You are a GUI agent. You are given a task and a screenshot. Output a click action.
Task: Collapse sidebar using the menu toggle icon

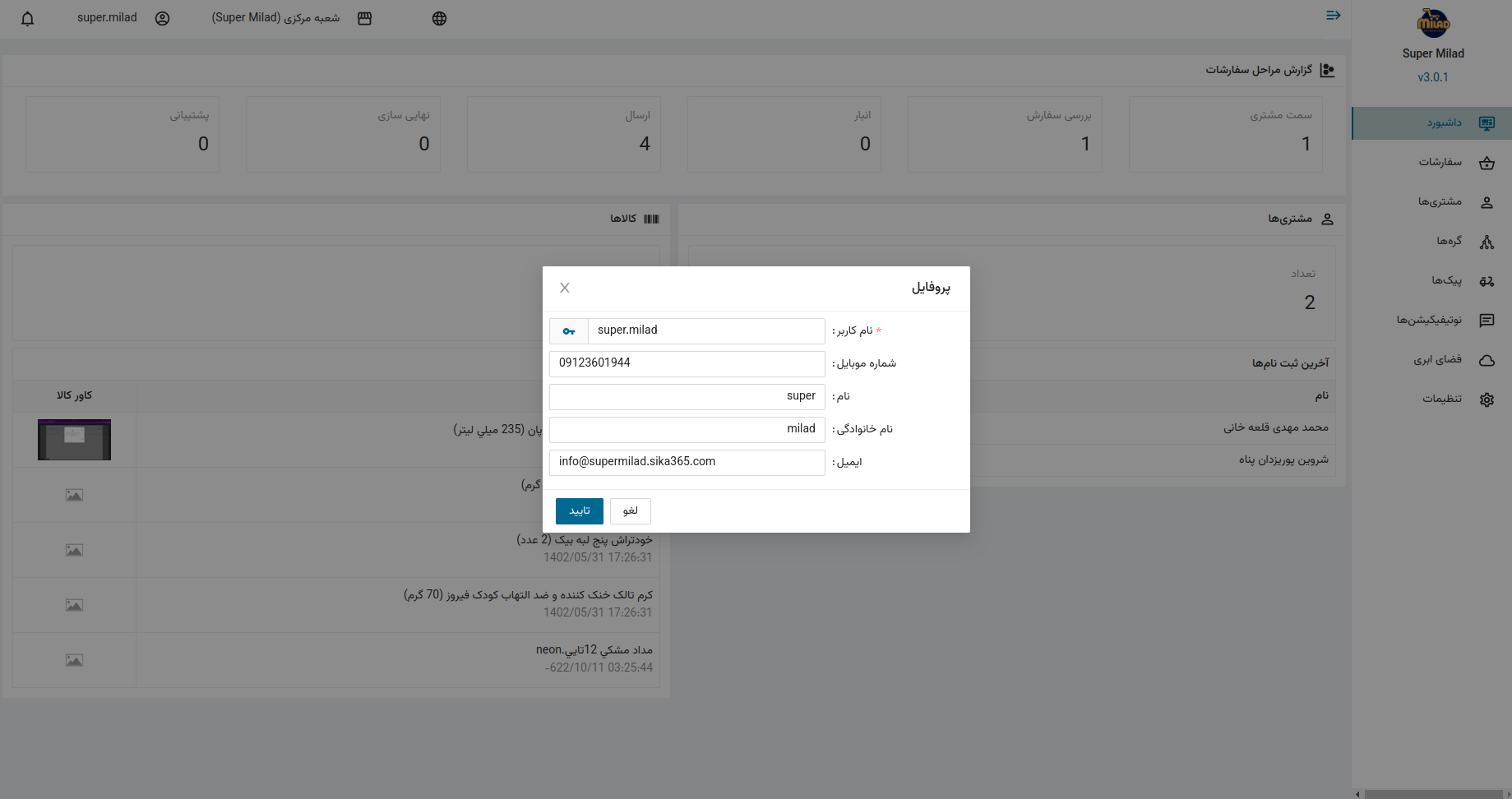pyautogui.click(x=1333, y=16)
